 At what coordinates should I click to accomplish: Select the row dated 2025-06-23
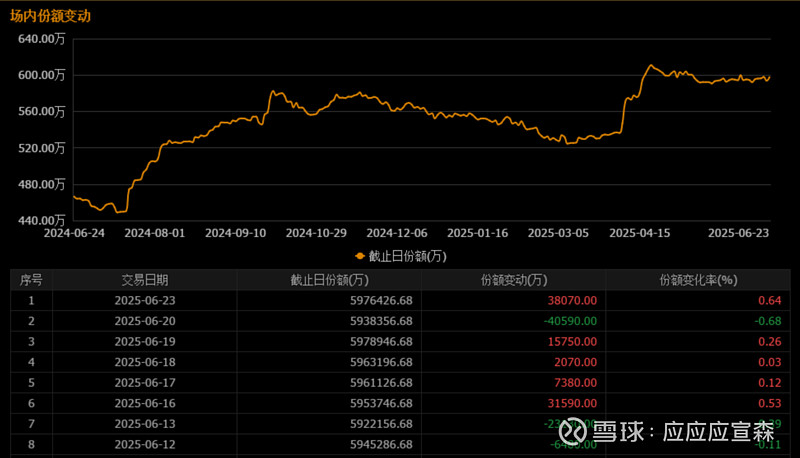point(145,299)
